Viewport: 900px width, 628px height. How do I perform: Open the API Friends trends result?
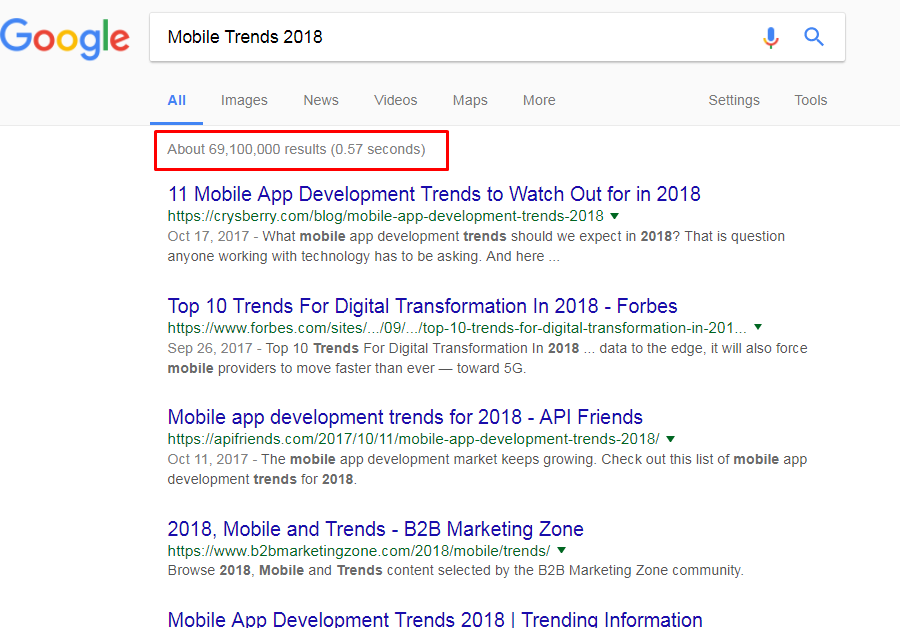(x=405, y=417)
